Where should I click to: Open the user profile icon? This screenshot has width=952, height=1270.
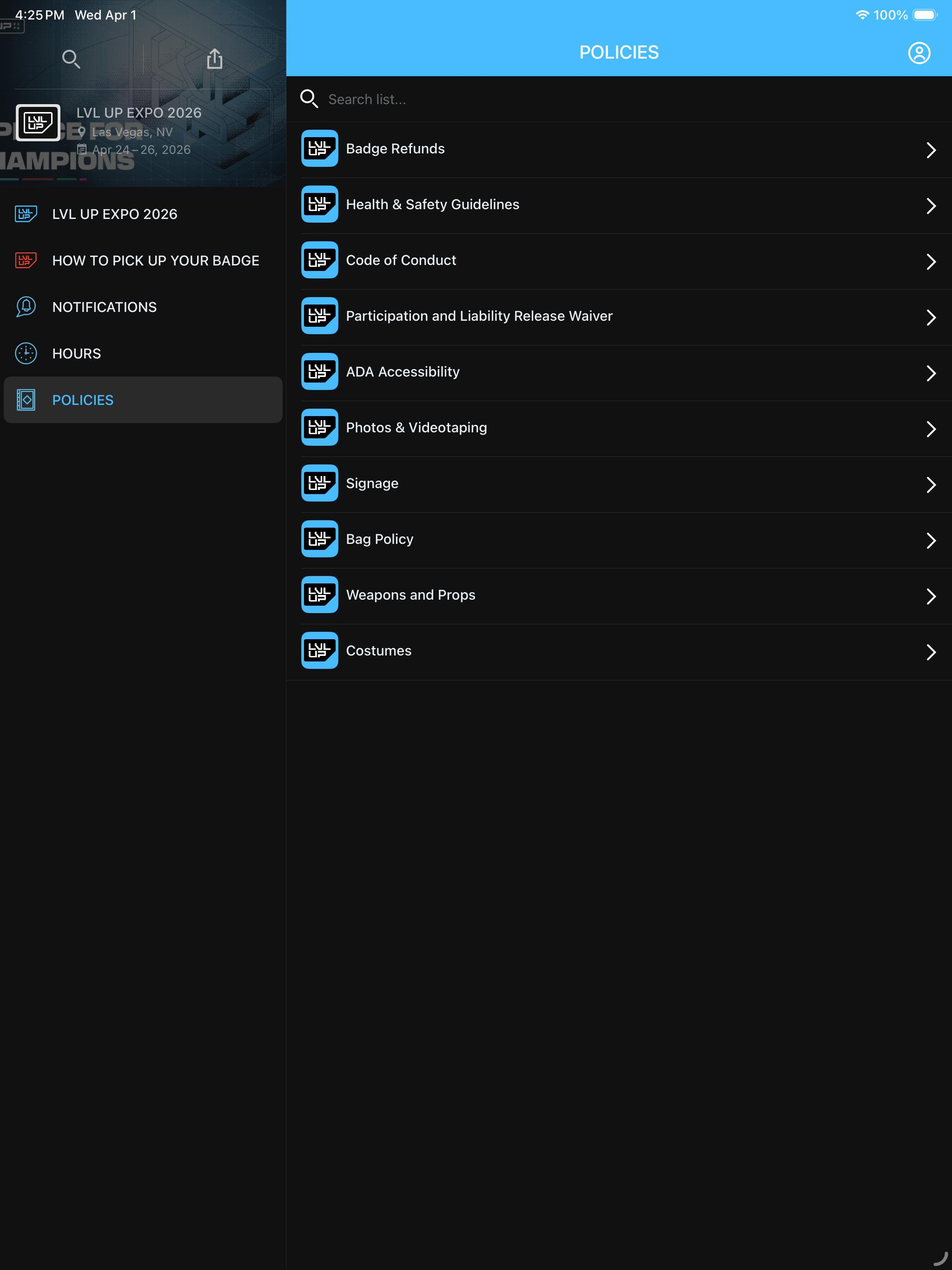(919, 53)
